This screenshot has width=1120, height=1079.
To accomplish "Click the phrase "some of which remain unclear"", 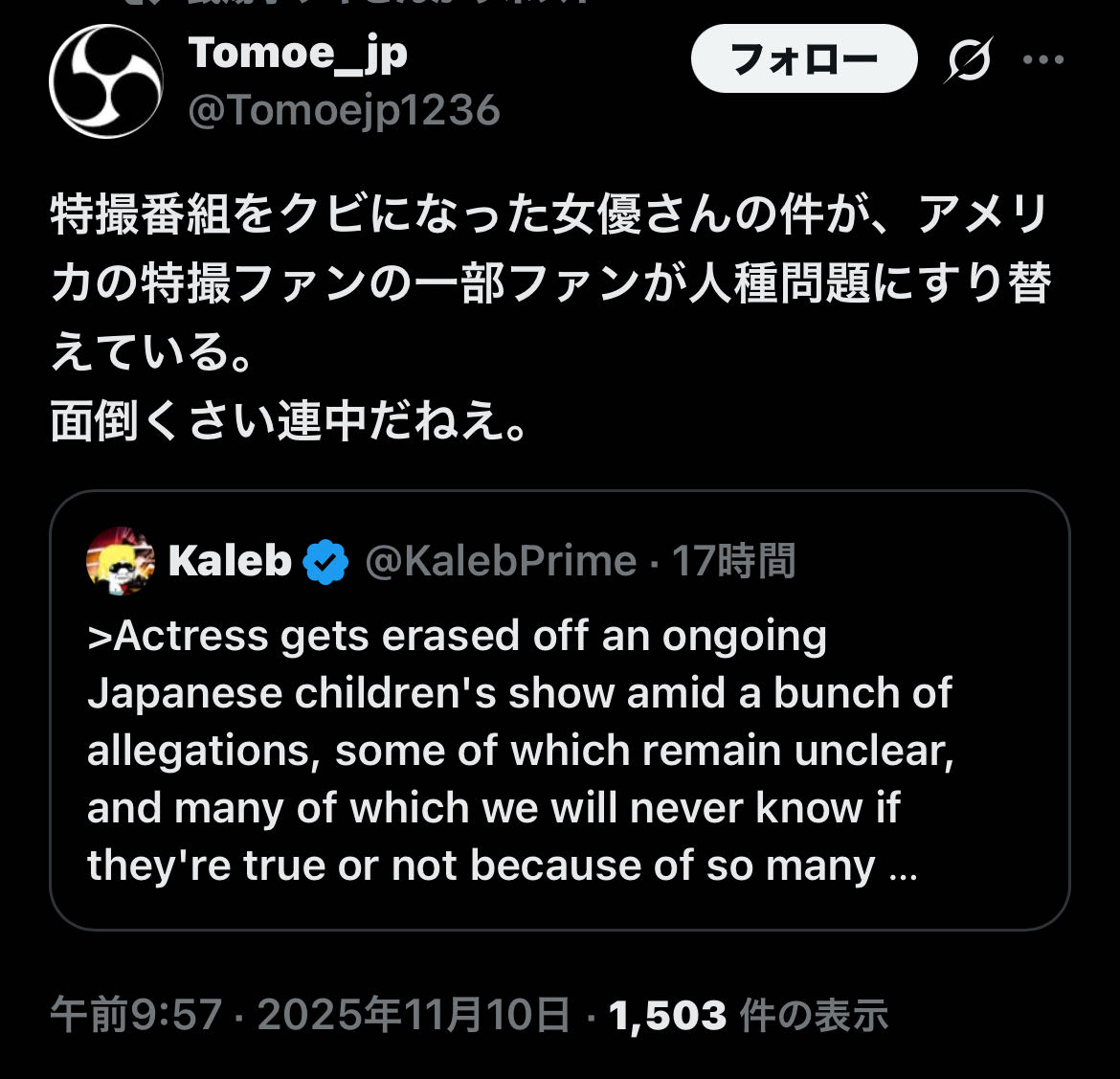I will (644, 751).
